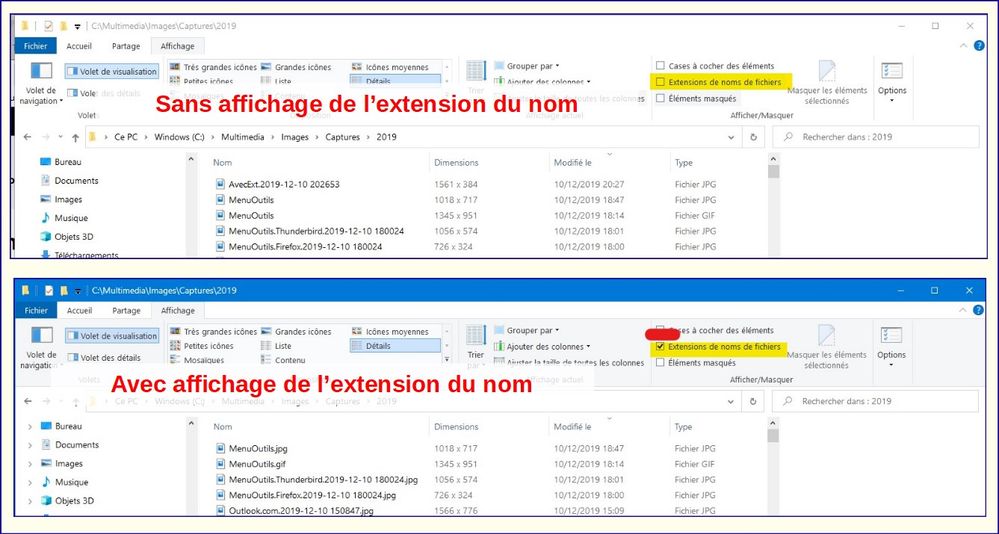Screen dimensions: 999x534
Task: Refresh the folder in upper window
Action: click(x=754, y=137)
